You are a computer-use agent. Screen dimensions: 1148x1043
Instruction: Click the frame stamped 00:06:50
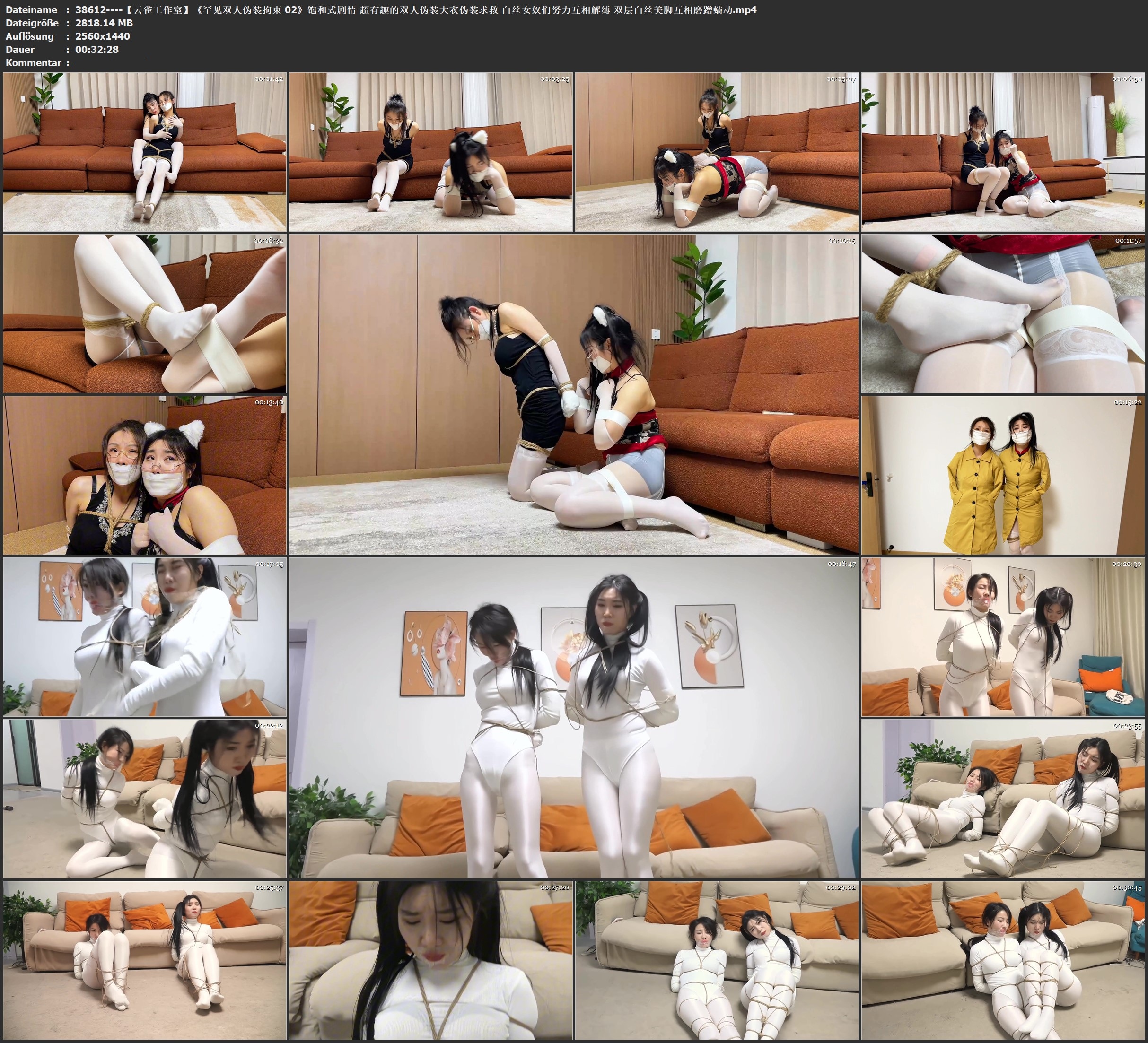[x=1003, y=151]
